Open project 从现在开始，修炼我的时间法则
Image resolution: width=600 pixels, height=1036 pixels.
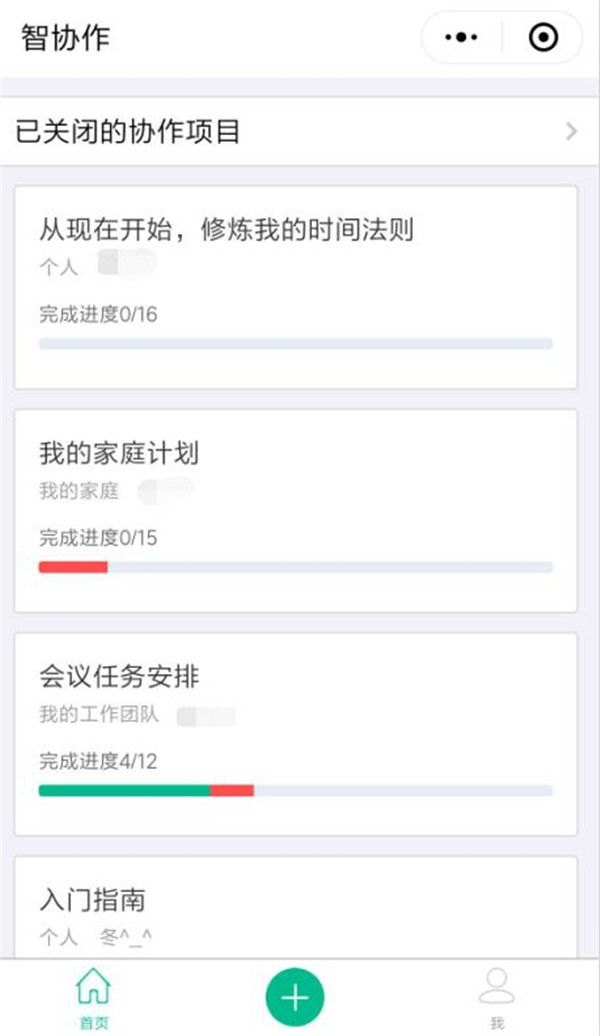pyautogui.click(x=226, y=230)
